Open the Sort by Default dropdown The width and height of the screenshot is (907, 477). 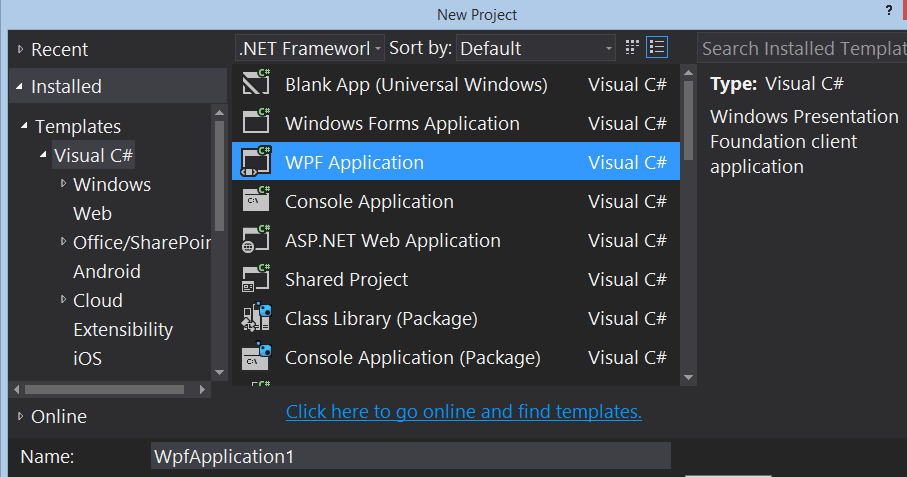tap(536, 48)
